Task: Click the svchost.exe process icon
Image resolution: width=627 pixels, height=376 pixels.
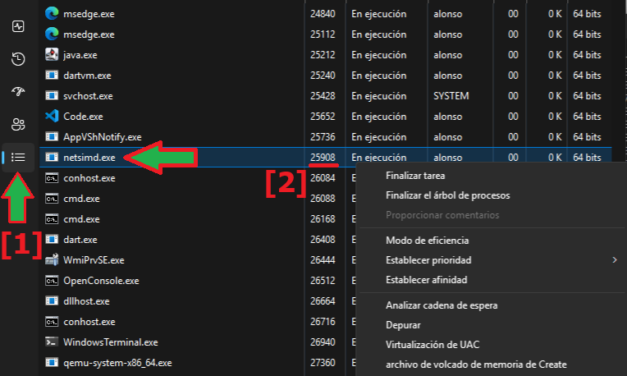Action: pyautogui.click(x=52, y=96)
